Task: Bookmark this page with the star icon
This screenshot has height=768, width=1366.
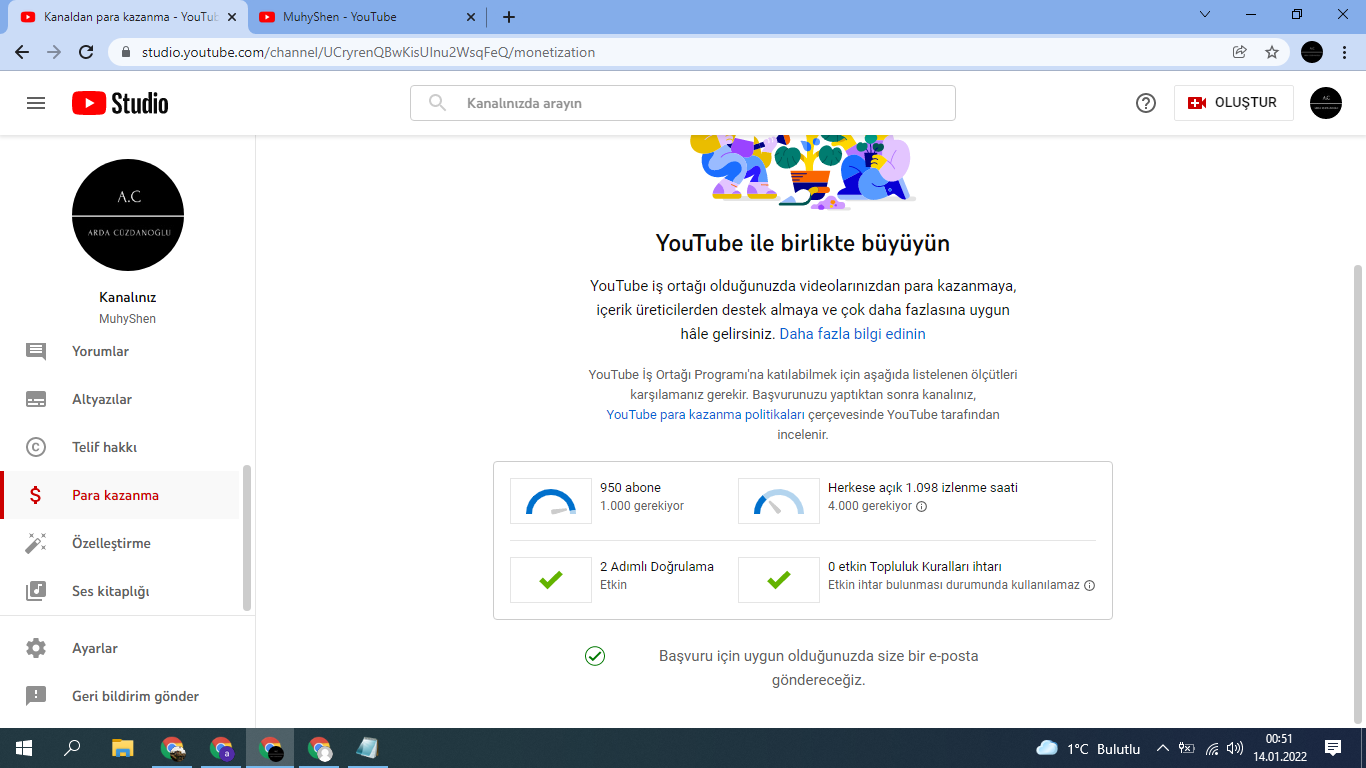Action: tap(1272, 52)
